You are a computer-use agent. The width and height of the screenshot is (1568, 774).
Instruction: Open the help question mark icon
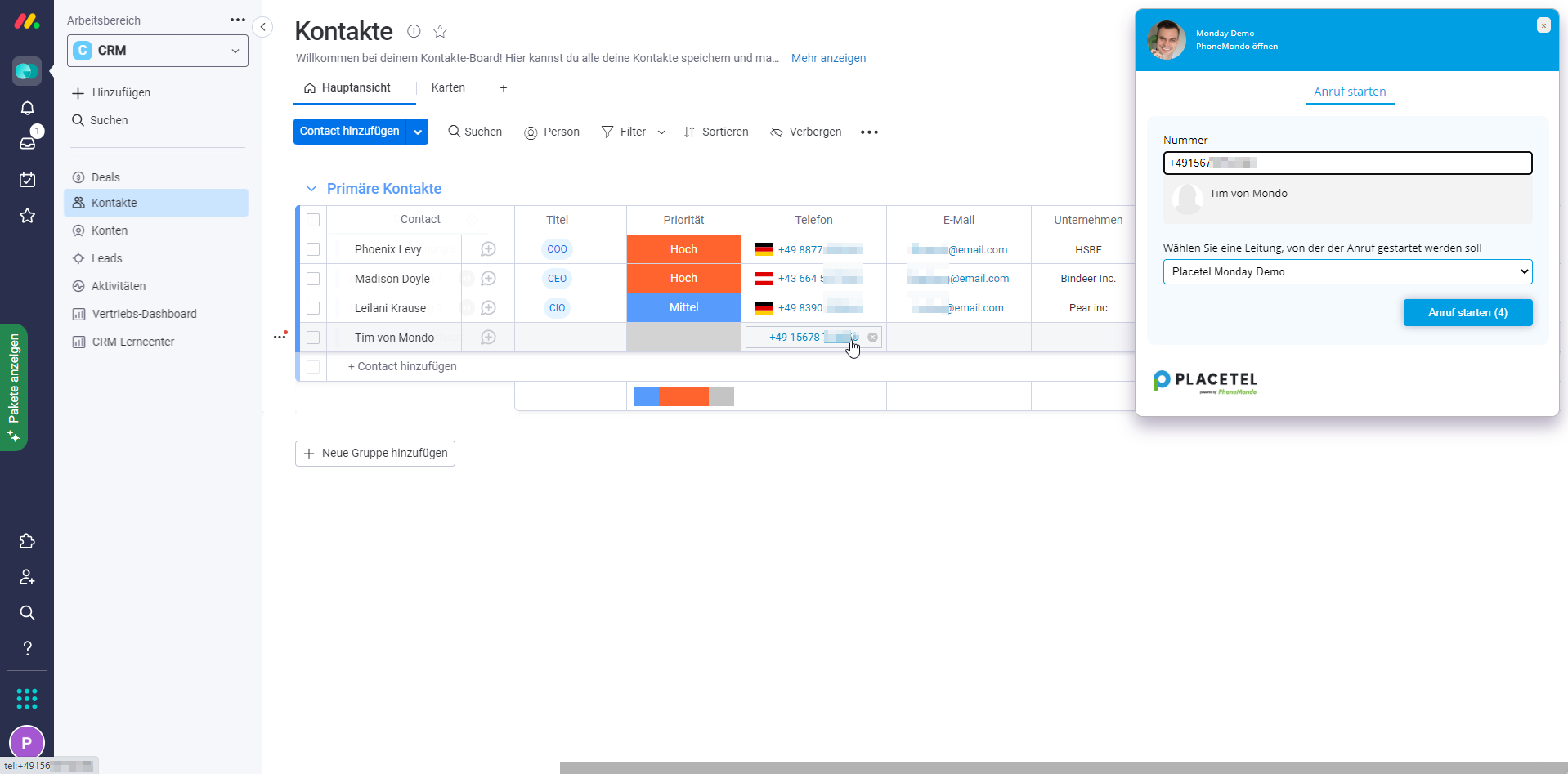27,648
